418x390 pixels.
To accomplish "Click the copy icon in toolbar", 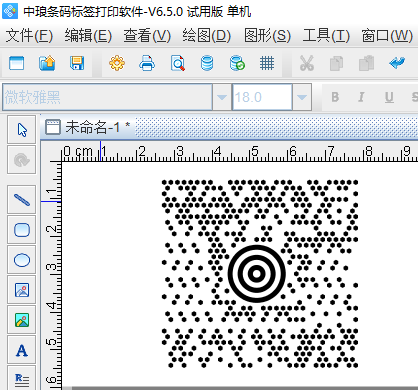I will pos(336,63).
